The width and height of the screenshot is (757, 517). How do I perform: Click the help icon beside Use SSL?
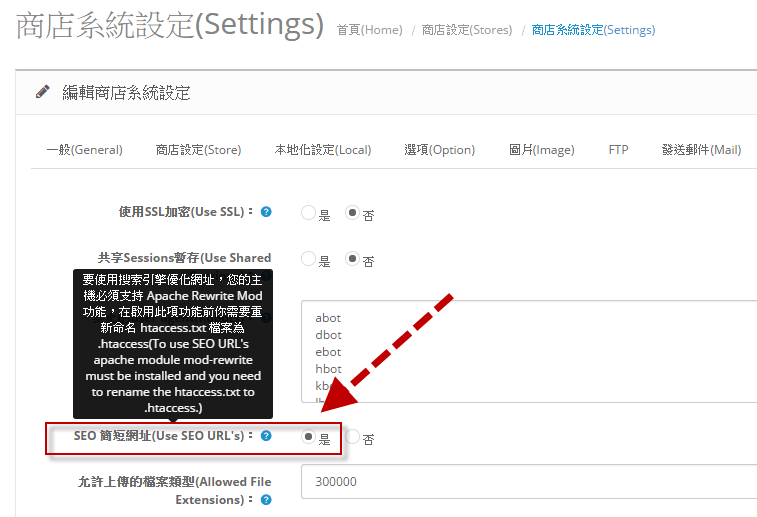[x=266, y=212]
